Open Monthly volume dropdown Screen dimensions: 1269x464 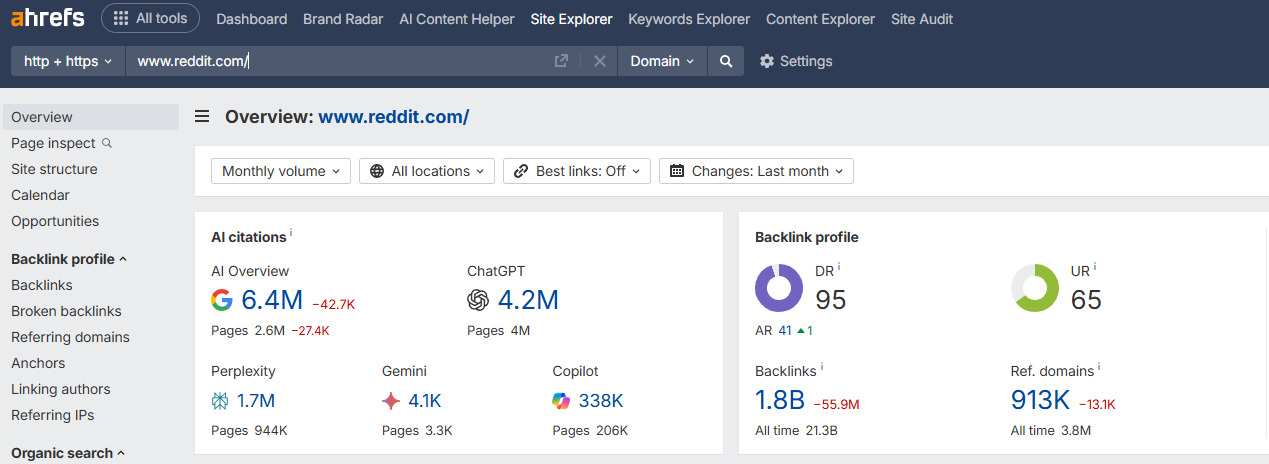[281, 171]
